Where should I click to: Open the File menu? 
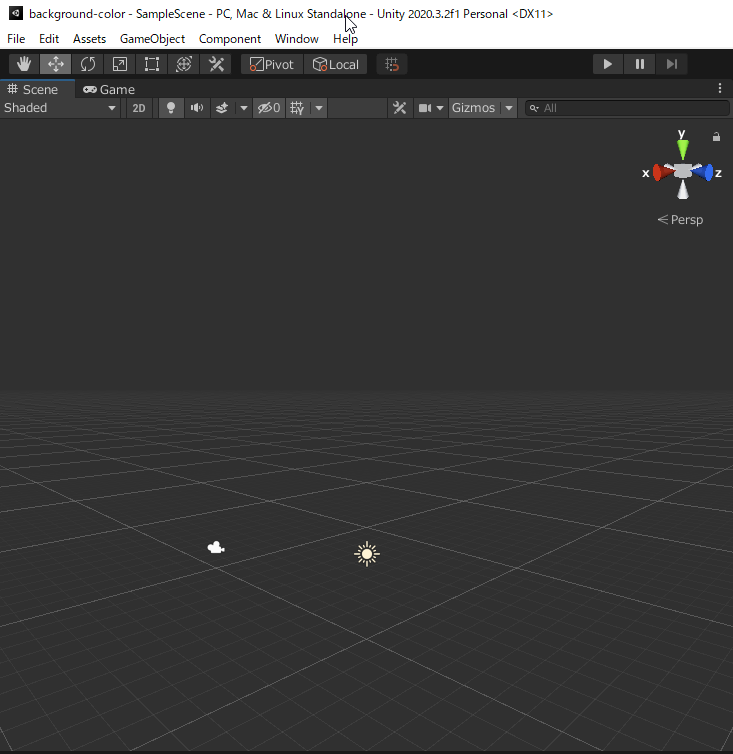[16, 38]
